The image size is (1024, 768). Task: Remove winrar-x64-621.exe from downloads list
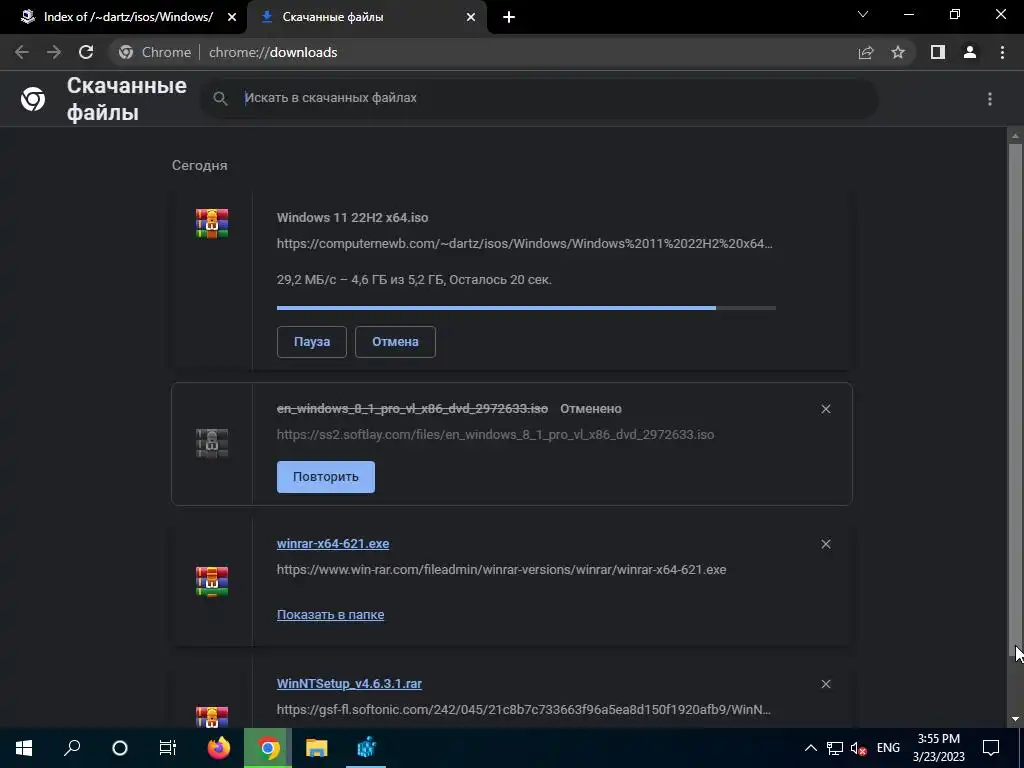(x=826, y=544)
